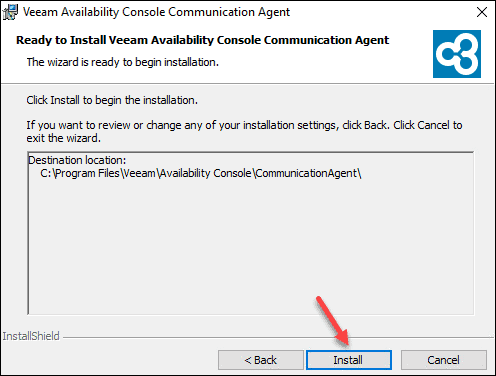
Task: Start installation with the Install button
Action: point(349,360)
